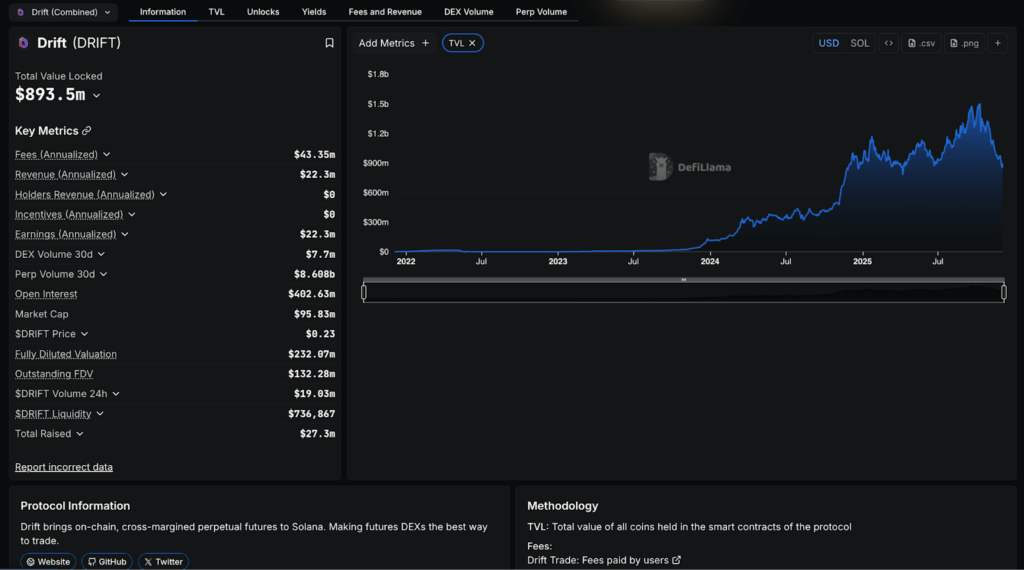Open the GitHub link
The width and height of the screenshot is (1024, 570).
click(x=107, y=562)
